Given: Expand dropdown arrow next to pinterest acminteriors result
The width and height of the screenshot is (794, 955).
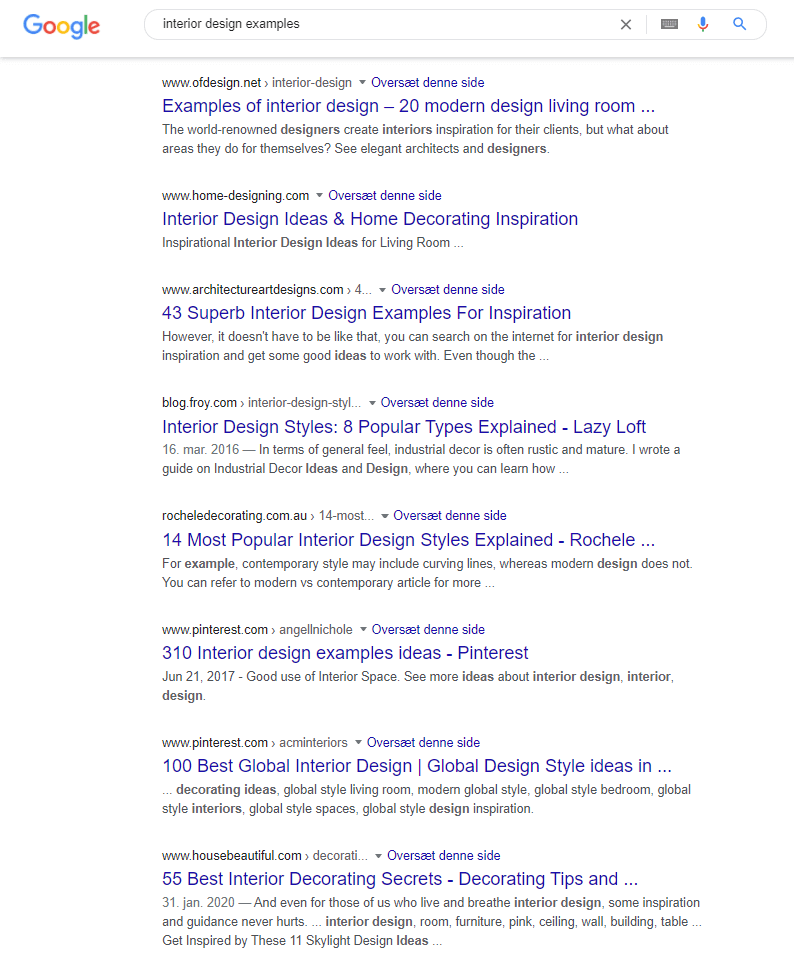Looking at the screenshot, I should pos(358,742).
